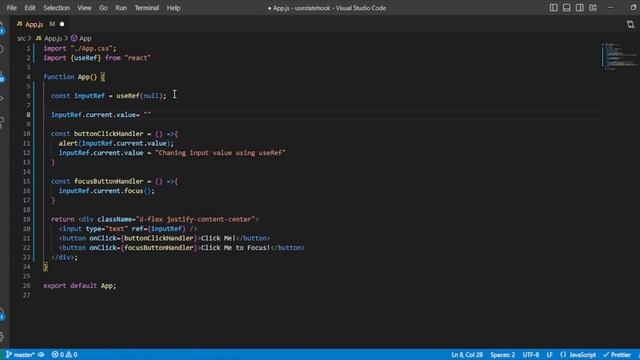
Task: Change language mode via JavaScript label
Action: point(582,355)
